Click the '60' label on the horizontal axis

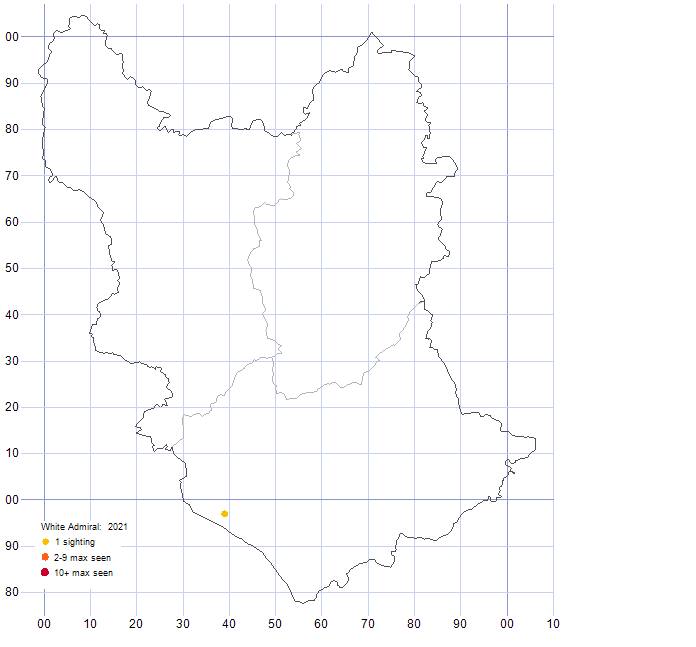click(321, 623)
